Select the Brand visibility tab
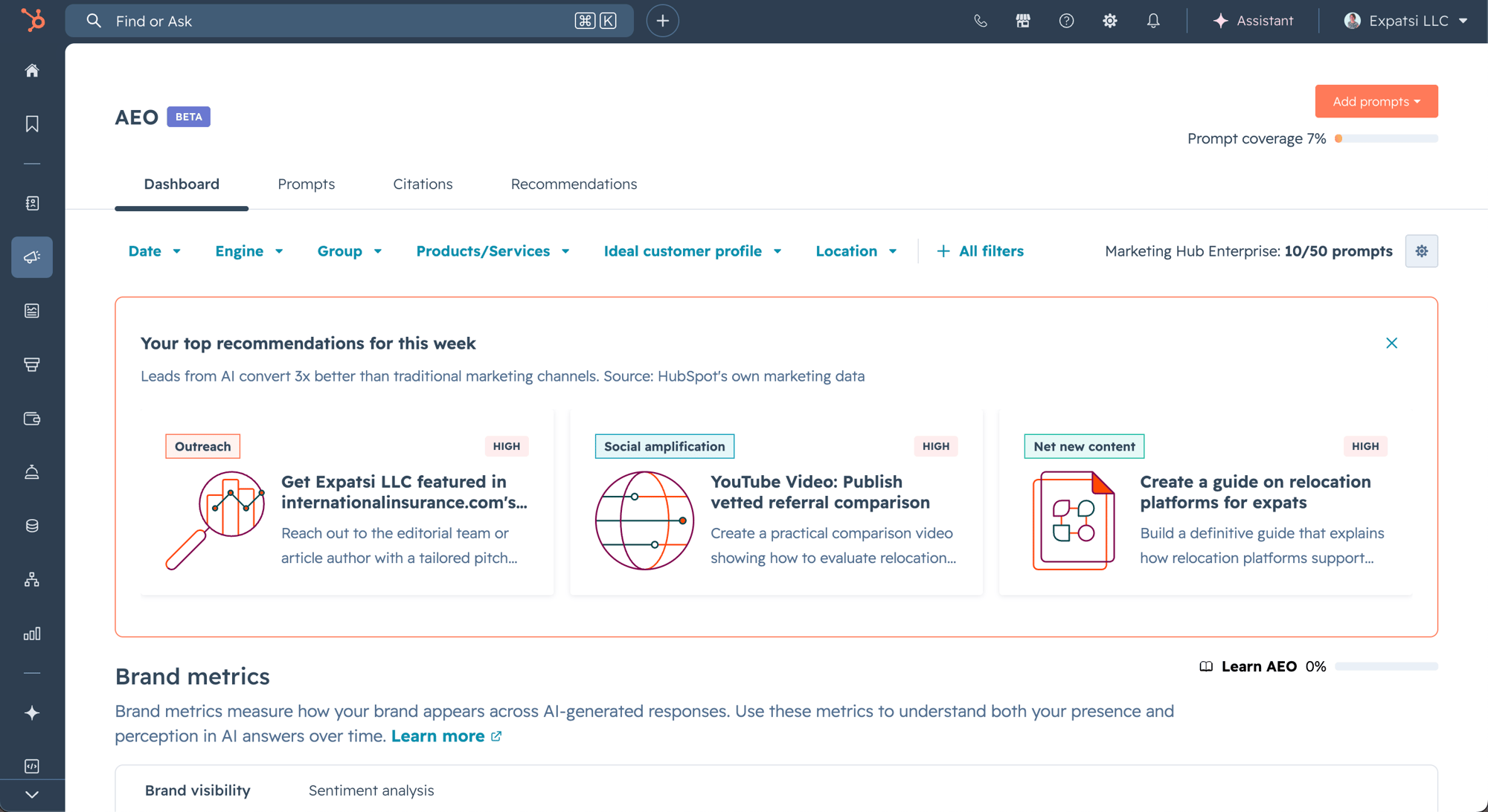Viewport: 1488px width, 812px height. 198,790
